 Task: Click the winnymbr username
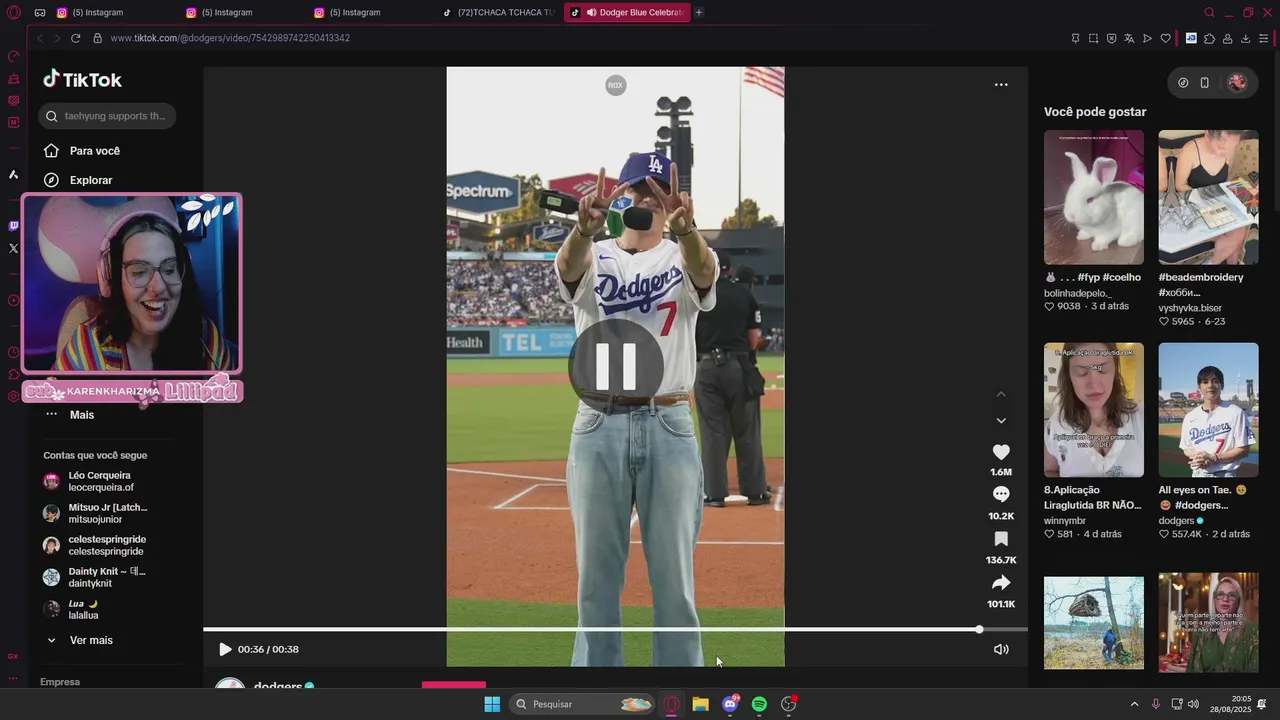point(1065,521)
